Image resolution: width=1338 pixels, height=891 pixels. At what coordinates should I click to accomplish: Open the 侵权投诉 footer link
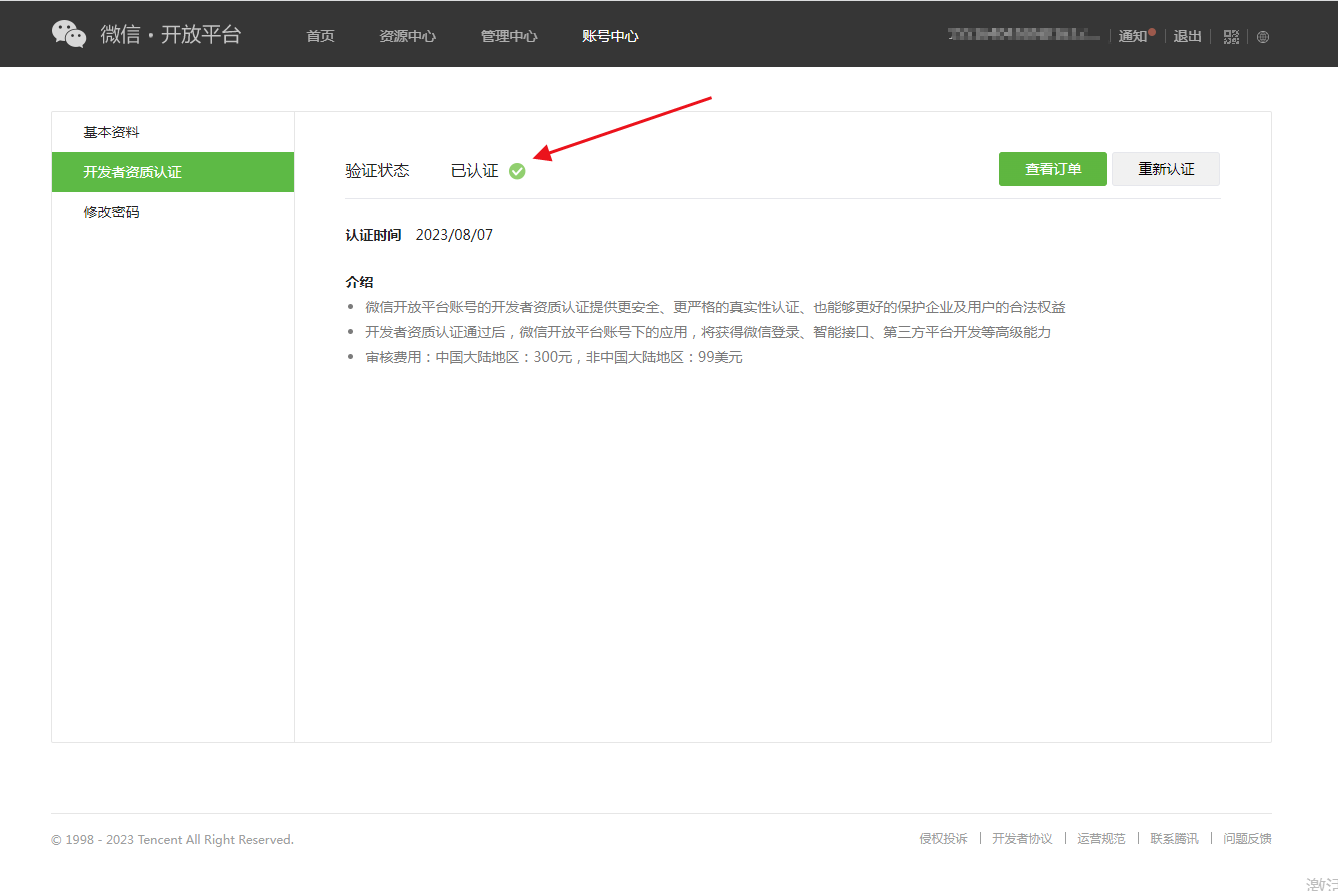(x=943, y=839)
